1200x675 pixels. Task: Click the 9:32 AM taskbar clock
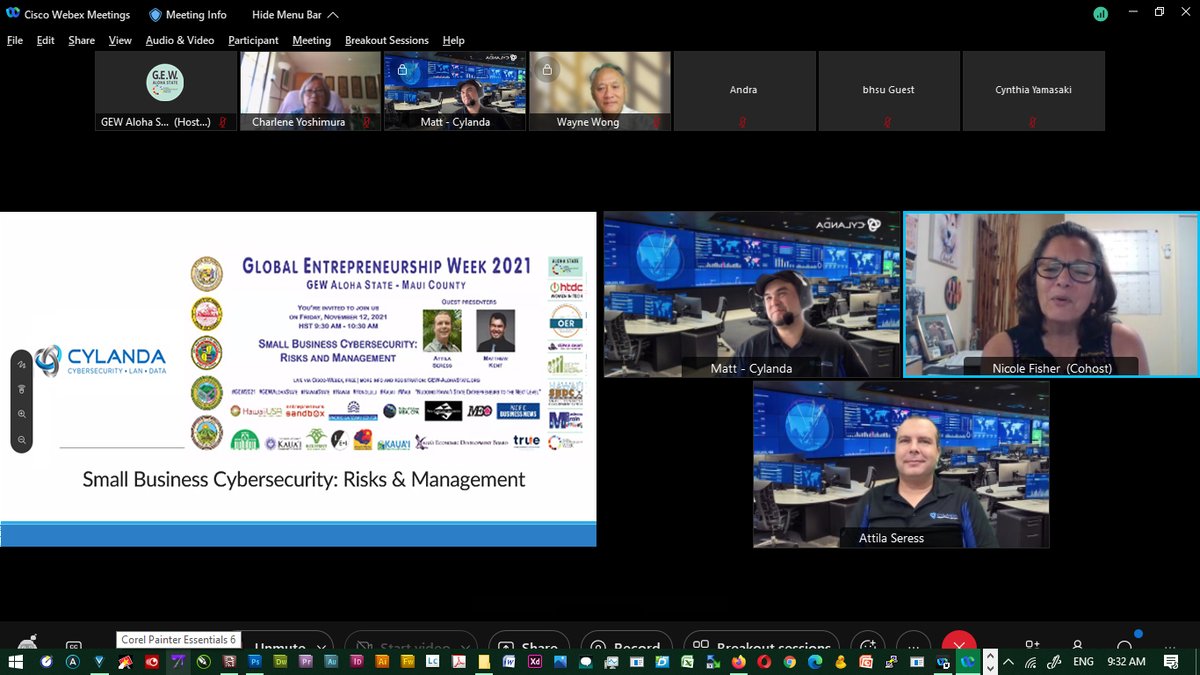[1126, 662]
